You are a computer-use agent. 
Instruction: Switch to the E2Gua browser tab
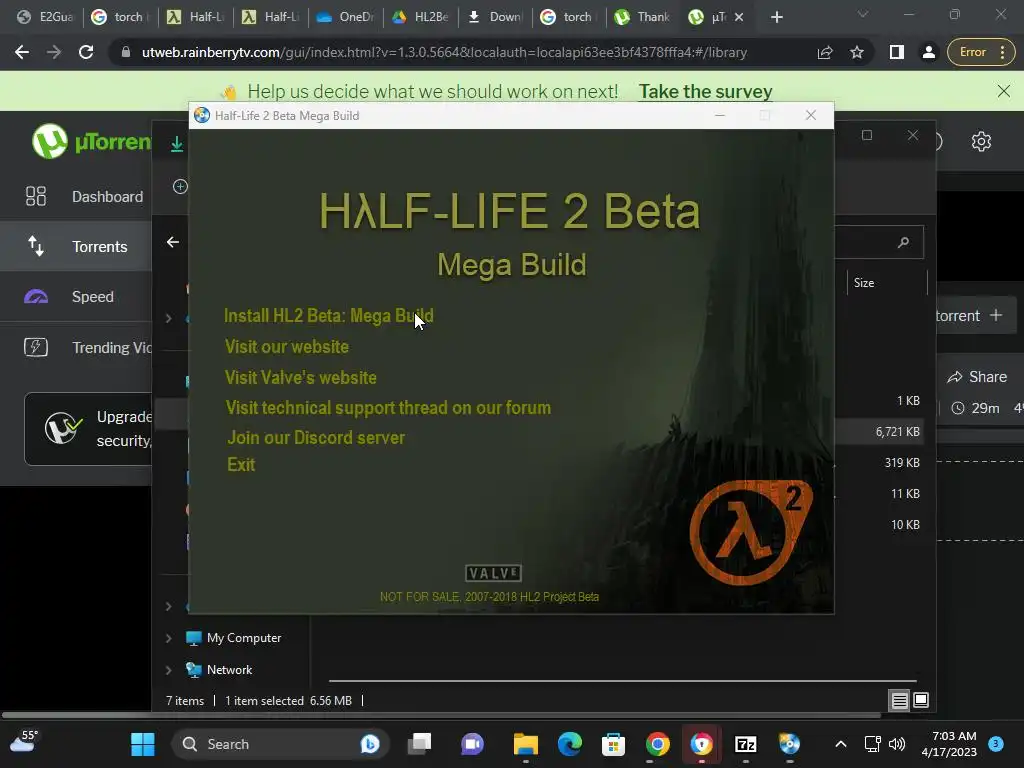(x=45, y=17)
